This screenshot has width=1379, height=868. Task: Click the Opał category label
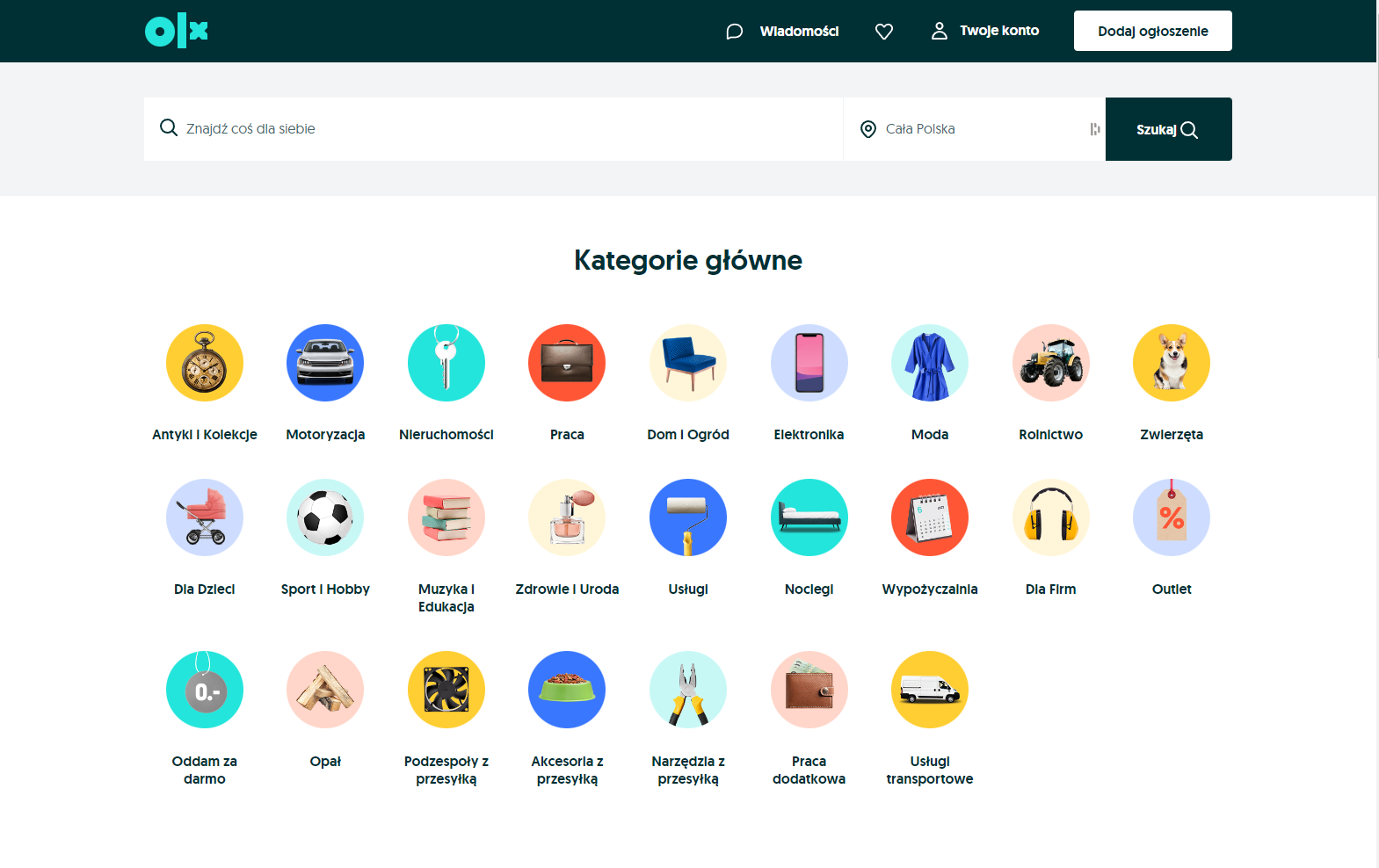point(325,761)
